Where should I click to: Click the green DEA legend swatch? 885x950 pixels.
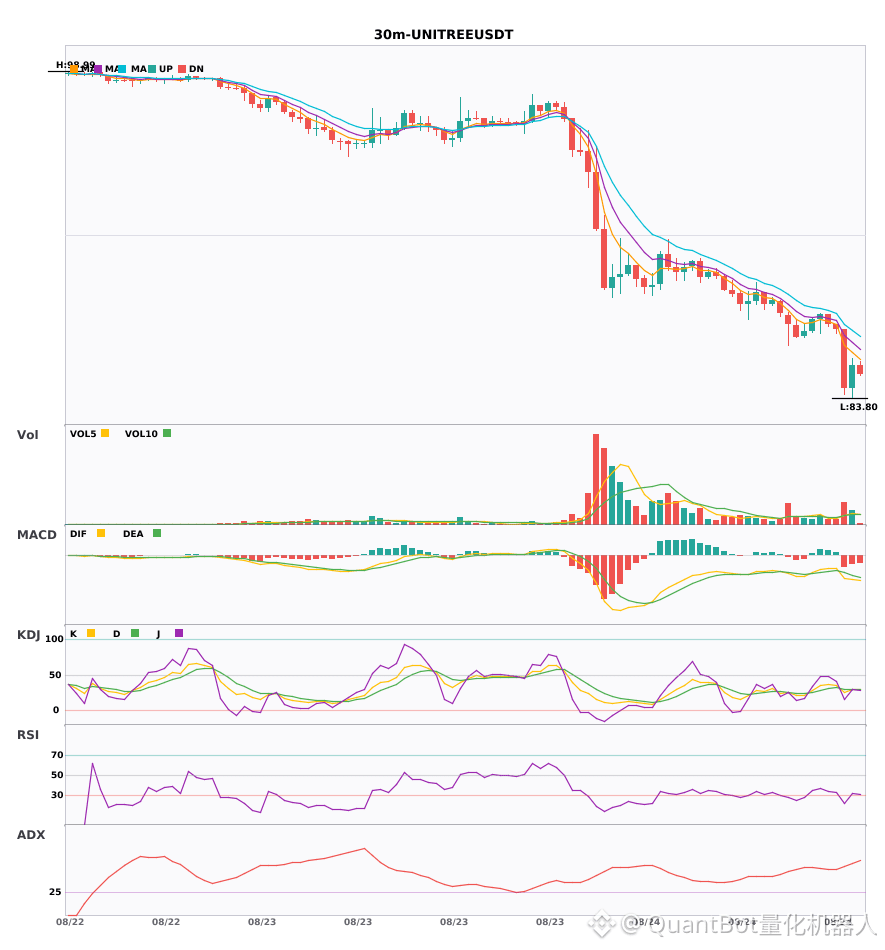pyautogui.click(x=157, y=533)
